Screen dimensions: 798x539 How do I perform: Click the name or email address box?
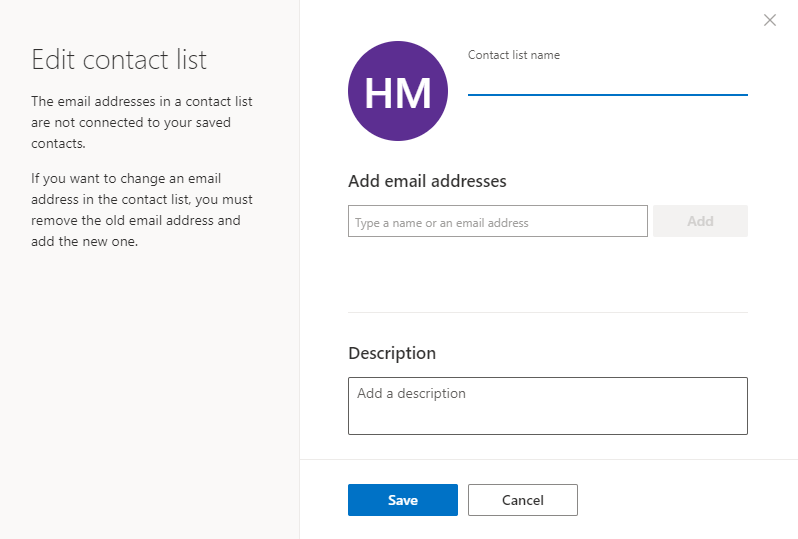pos(498,221)
